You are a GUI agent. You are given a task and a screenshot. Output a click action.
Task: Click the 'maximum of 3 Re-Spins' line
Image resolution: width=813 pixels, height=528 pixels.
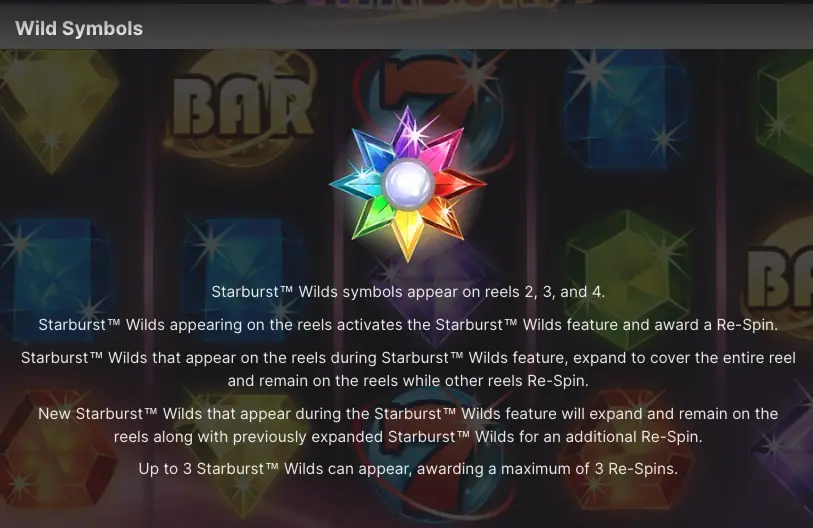[408, 468]
